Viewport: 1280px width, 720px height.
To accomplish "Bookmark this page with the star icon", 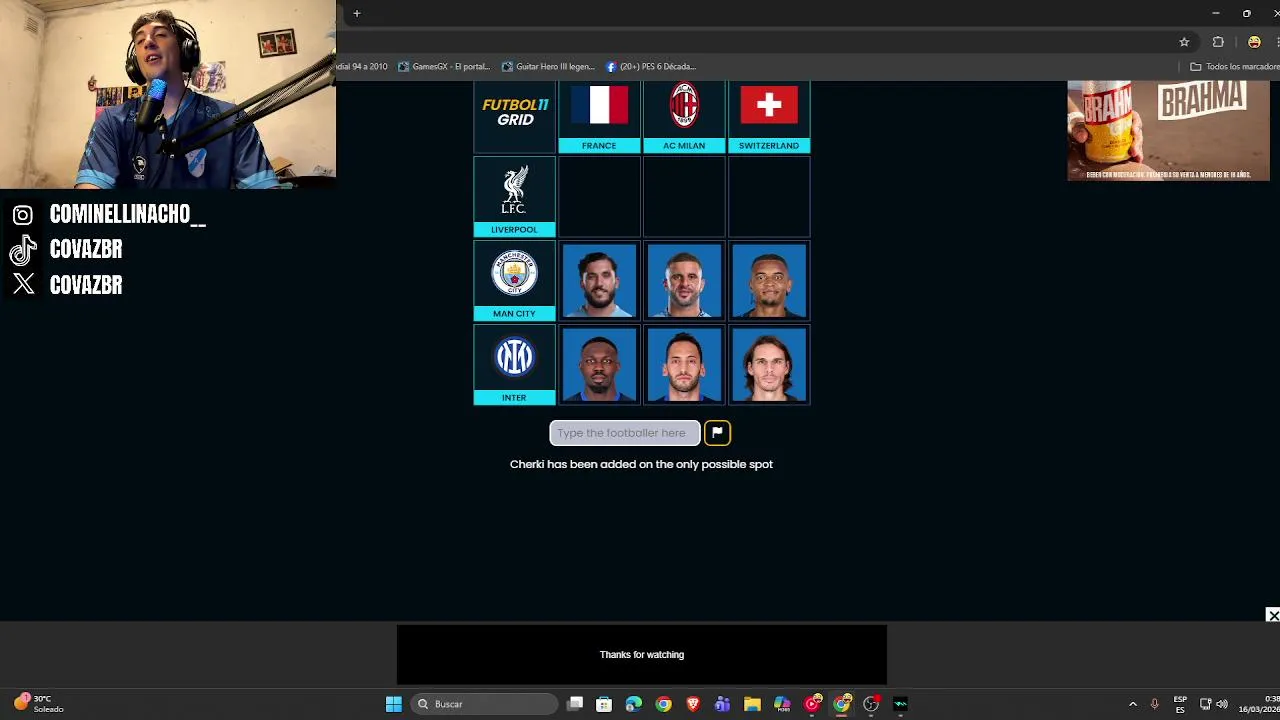I will coord(1184,42).
